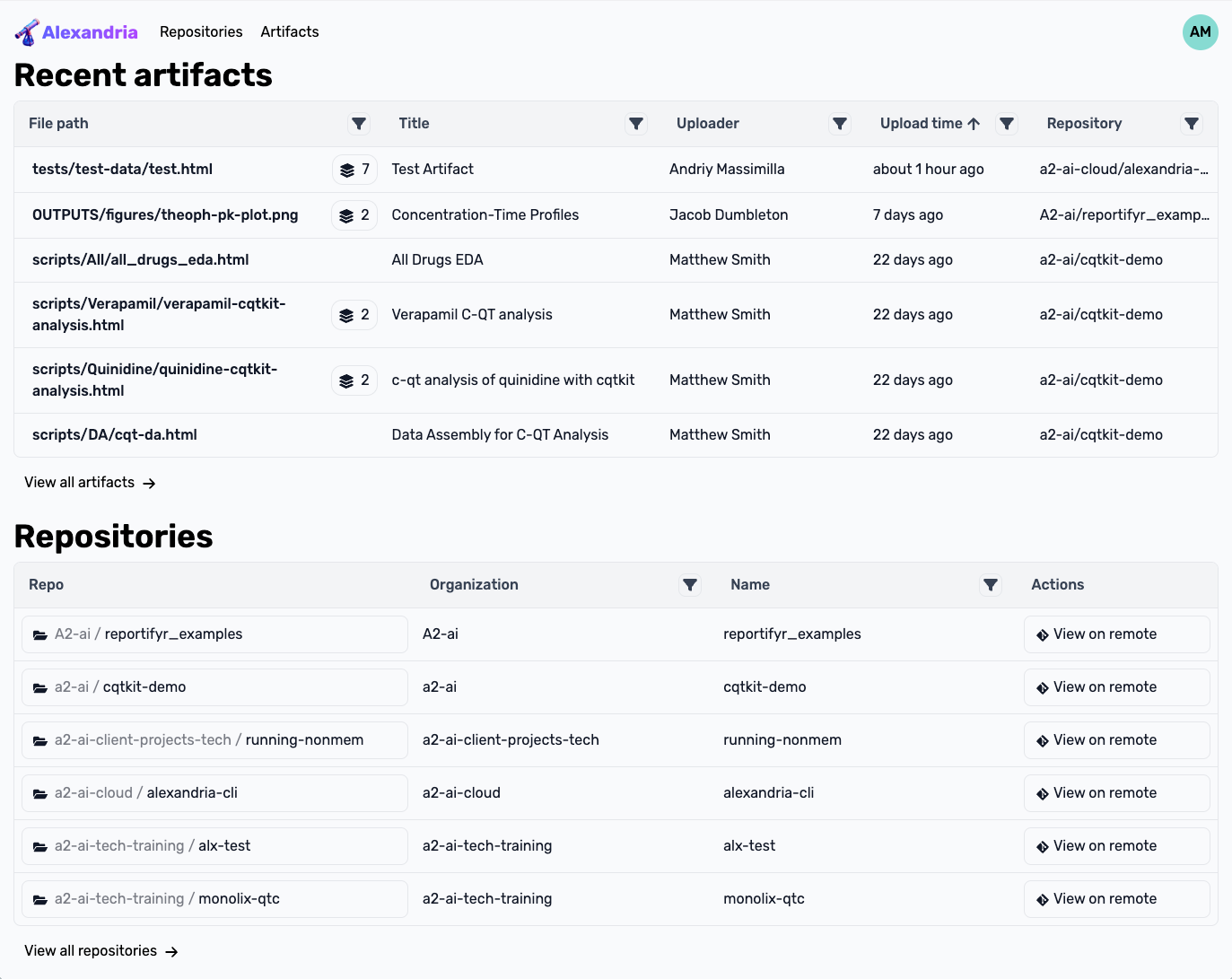1232x979 pixels.
Task: Open the Repositories nav menu
Action: point(201,32)
